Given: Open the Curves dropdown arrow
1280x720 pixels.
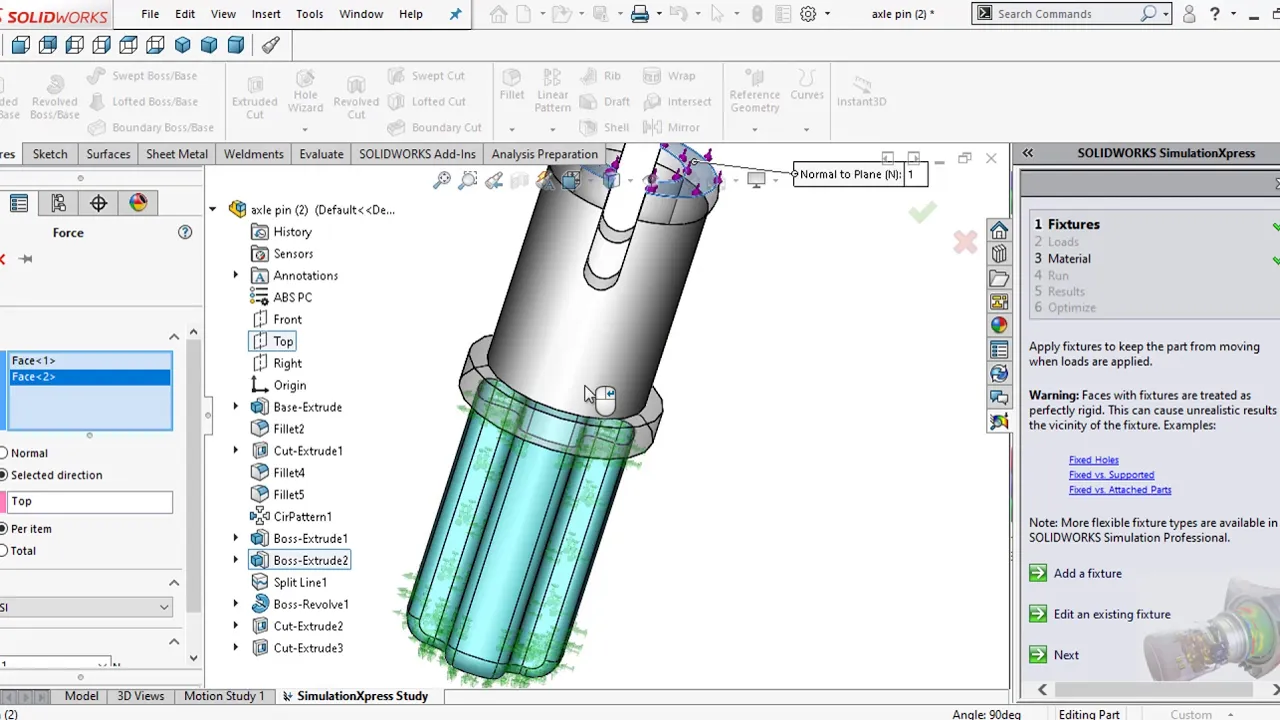Looking at the screenshot, I should 806,129.
